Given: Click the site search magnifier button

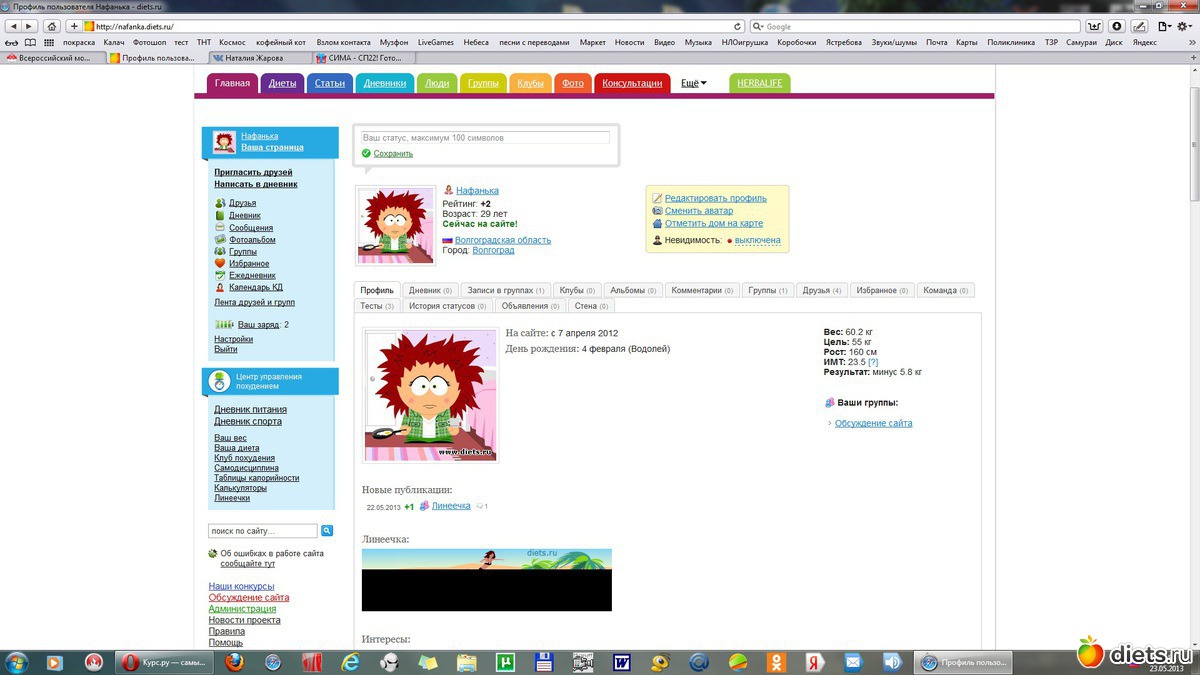Looking at the screenshot, I should [x=327, y=531].
